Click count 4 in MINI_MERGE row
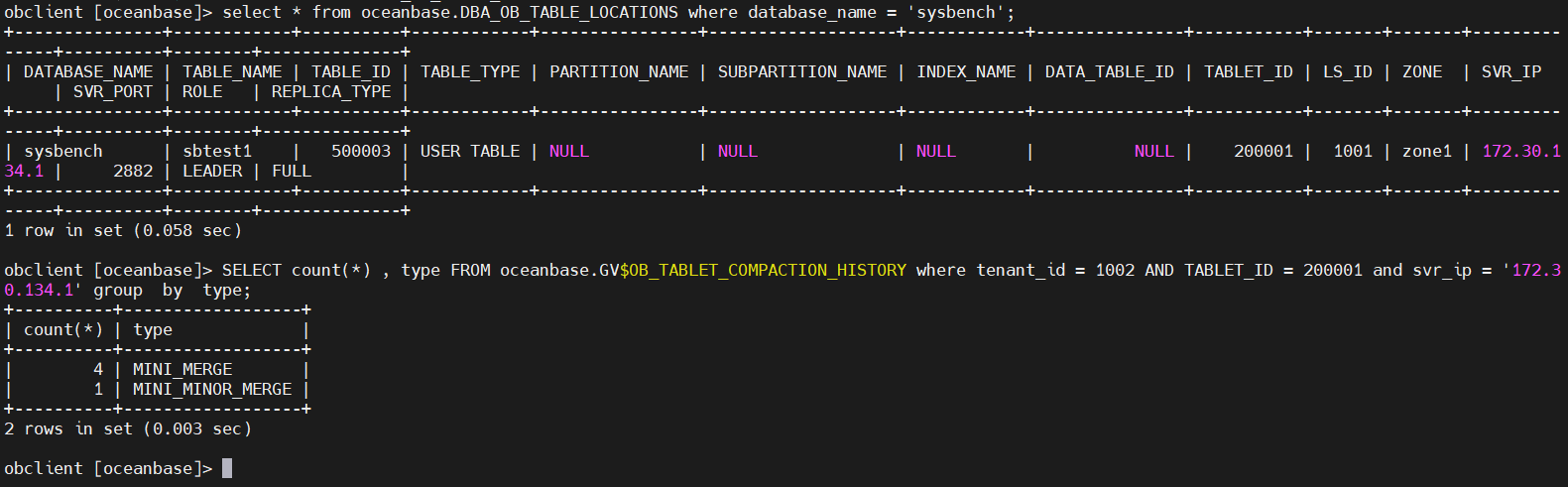This screenshot has width=1568, height=487. tap(98, 369)
